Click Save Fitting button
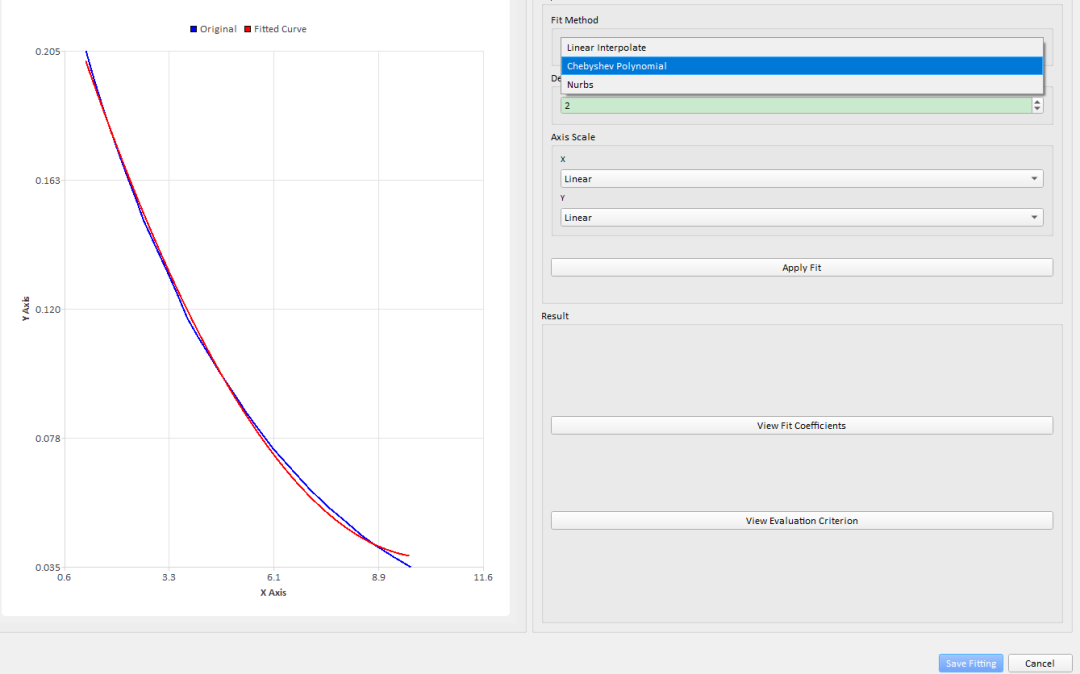 970,664
